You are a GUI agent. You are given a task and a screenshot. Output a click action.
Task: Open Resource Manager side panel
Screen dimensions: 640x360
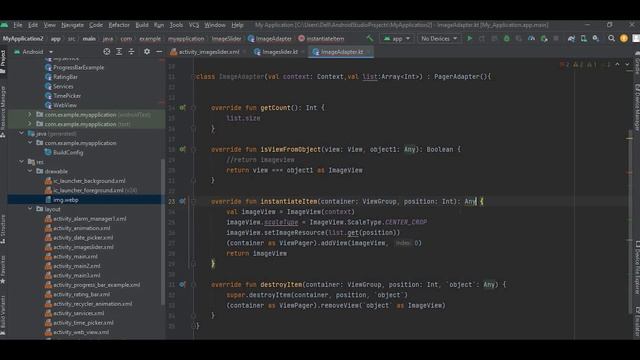click(x=3, y=111)
